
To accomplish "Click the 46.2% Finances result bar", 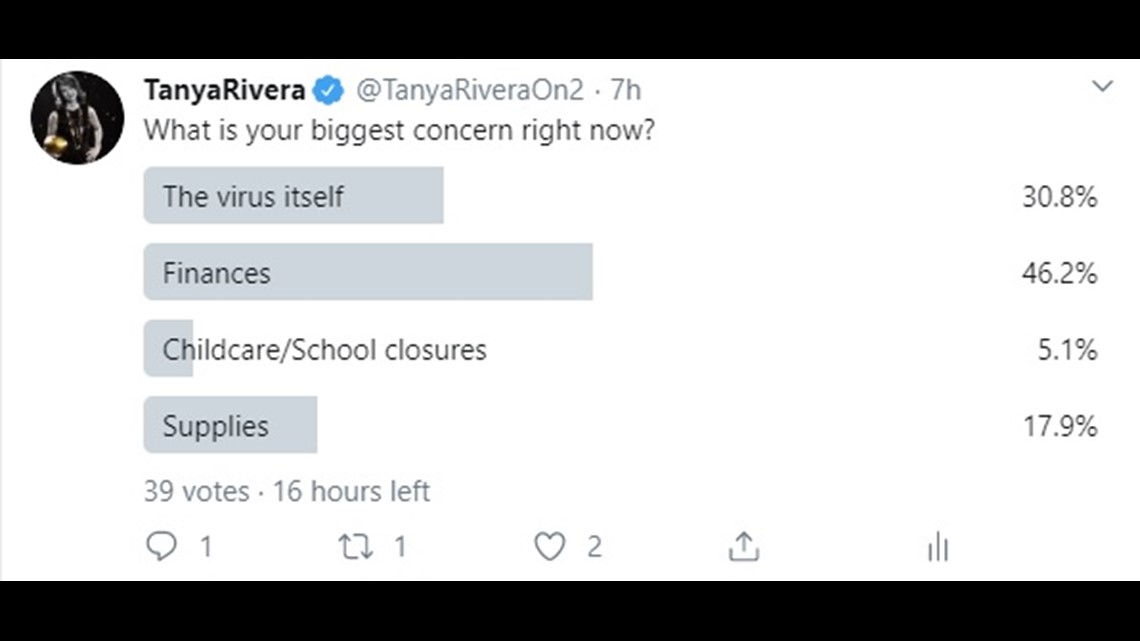I will coord(368,272).
